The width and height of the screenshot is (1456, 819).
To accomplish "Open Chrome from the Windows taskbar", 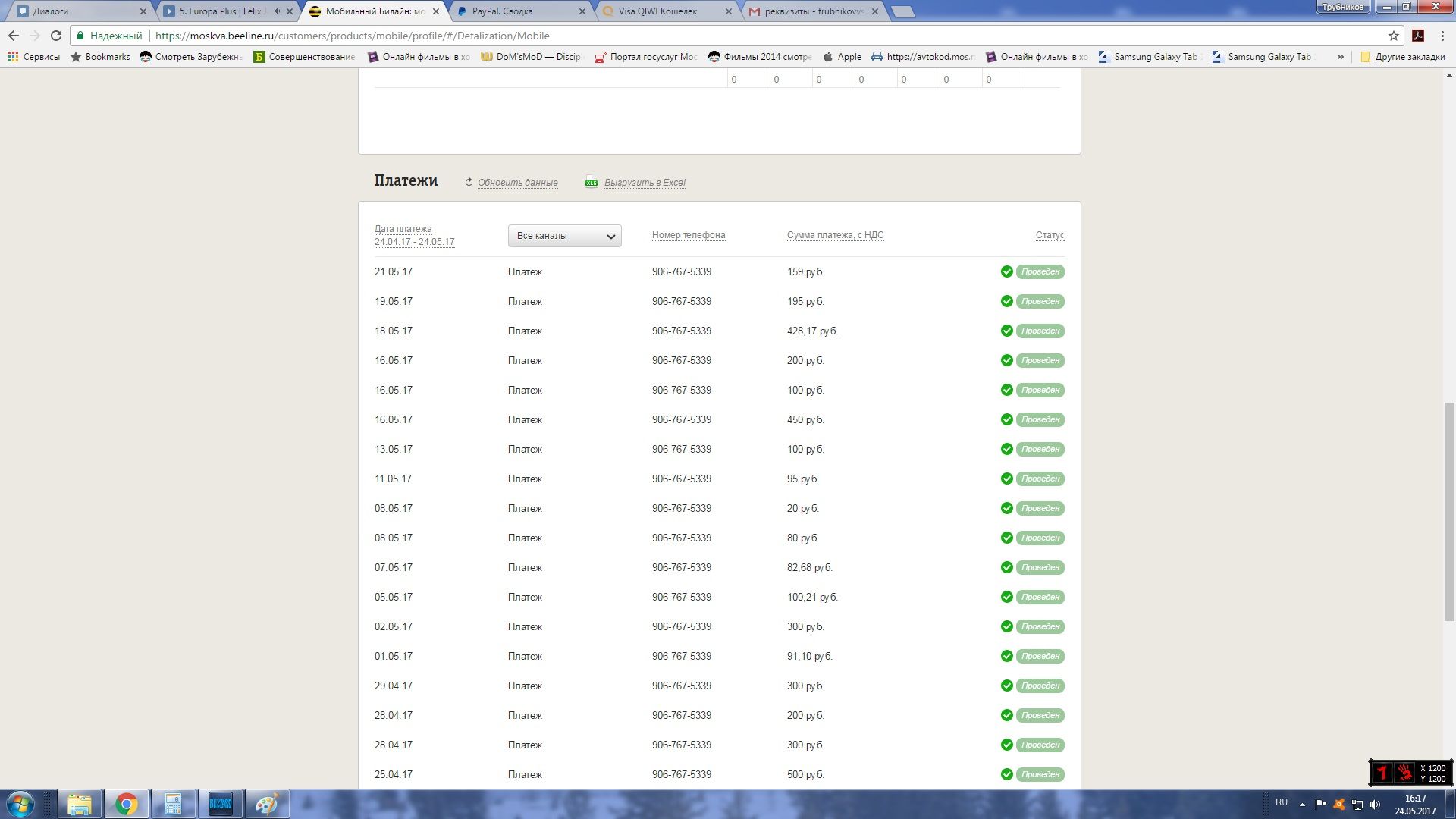I will [126, 804].
